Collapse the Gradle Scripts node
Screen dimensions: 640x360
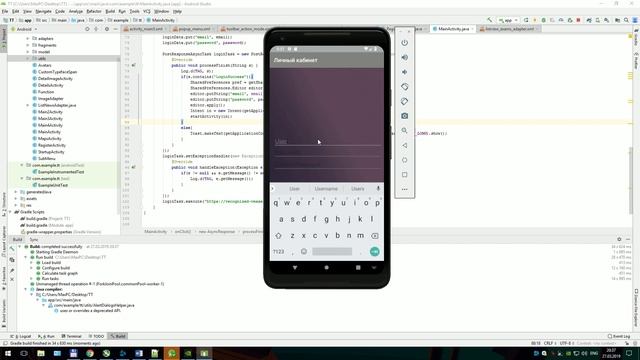pos(10,212)
